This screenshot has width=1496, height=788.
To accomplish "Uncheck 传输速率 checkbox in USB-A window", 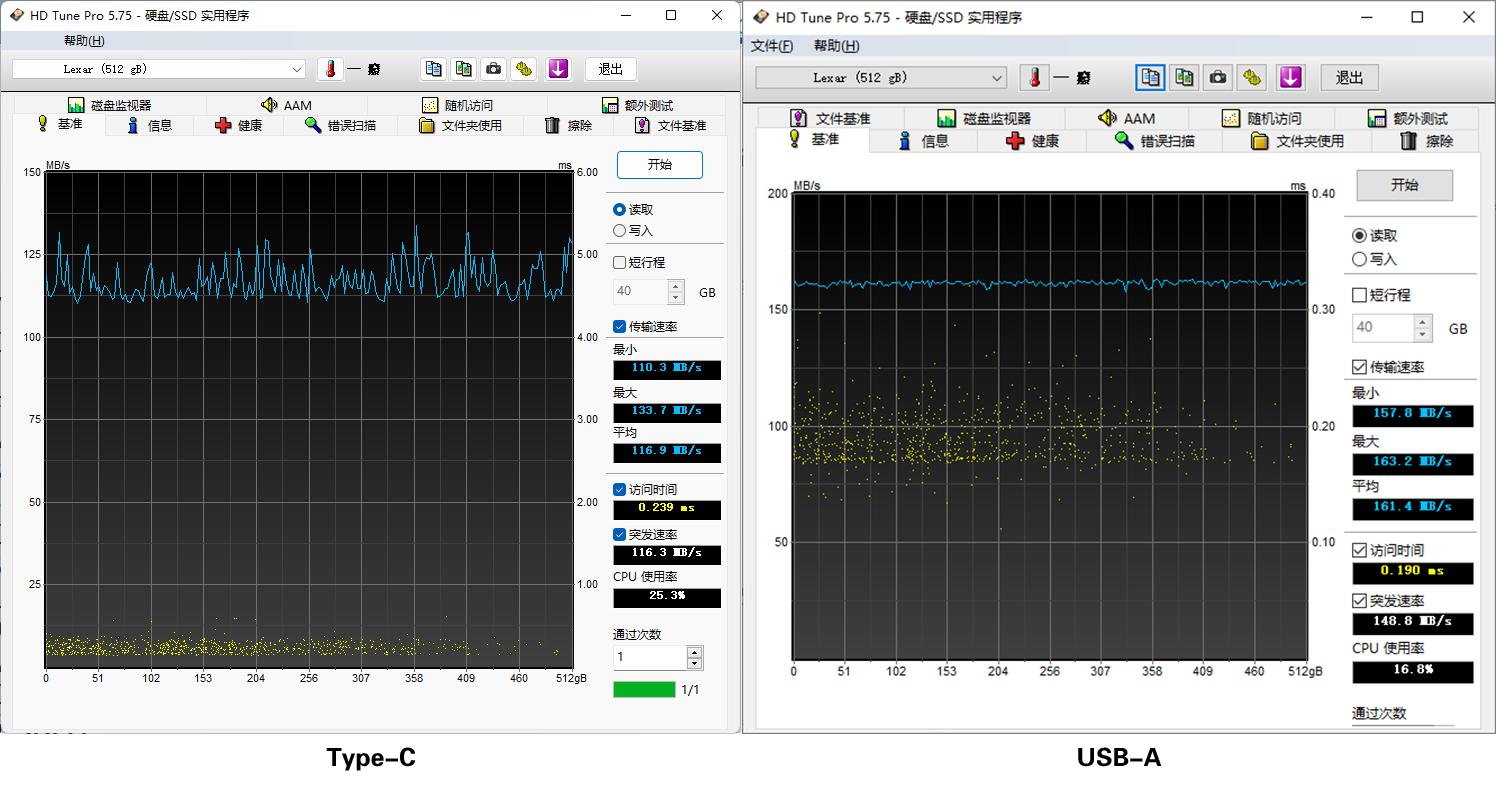I will (x=1359, y=367).
